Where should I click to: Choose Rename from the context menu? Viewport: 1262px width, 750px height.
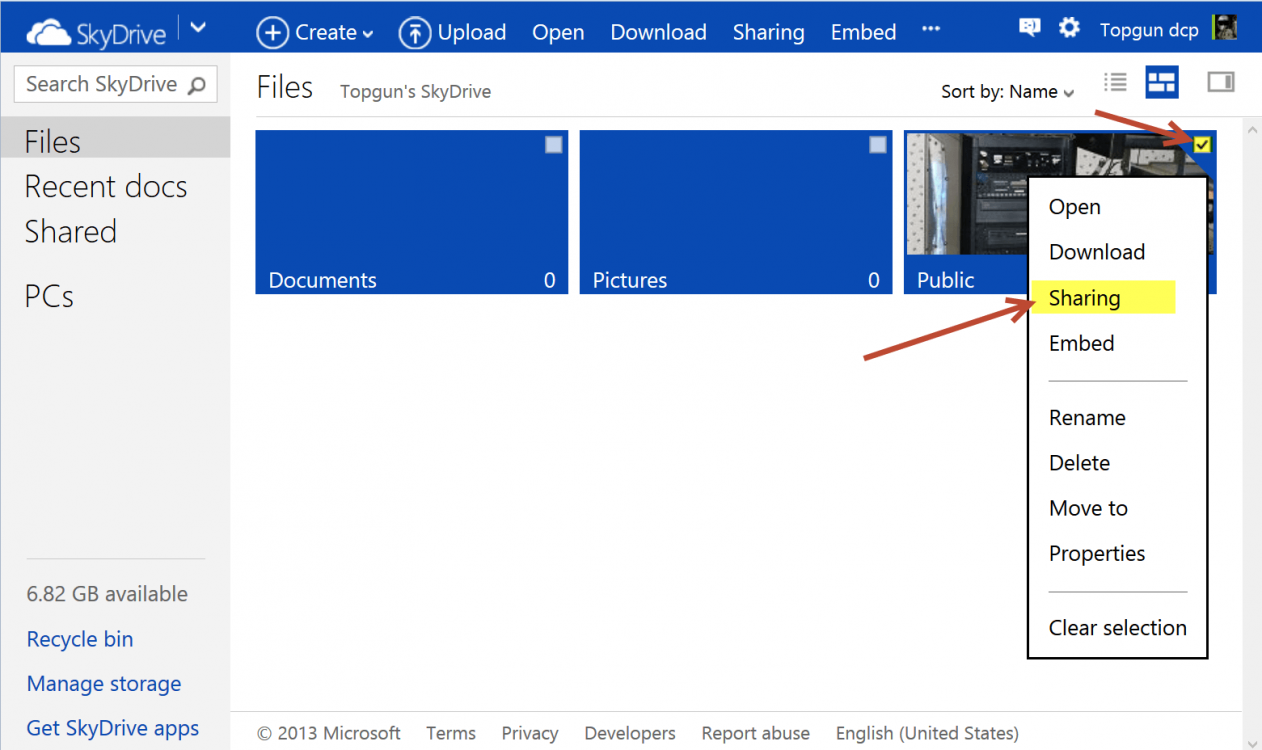tap(1087, 418)
